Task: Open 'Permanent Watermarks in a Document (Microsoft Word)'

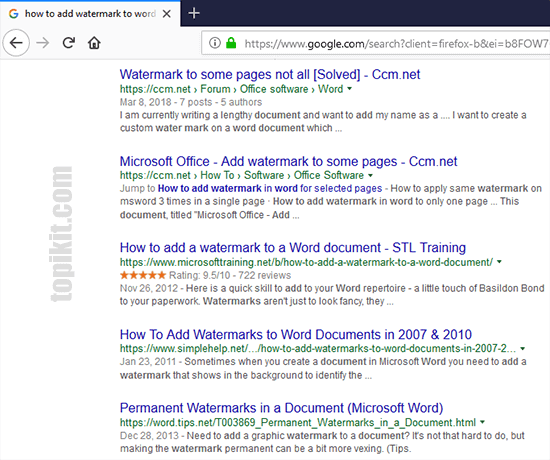Action: 281,408
